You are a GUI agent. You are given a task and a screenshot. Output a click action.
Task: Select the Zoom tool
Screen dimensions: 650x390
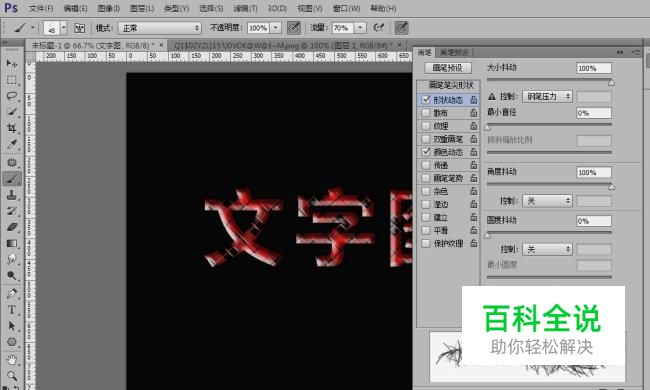(12, 375)
